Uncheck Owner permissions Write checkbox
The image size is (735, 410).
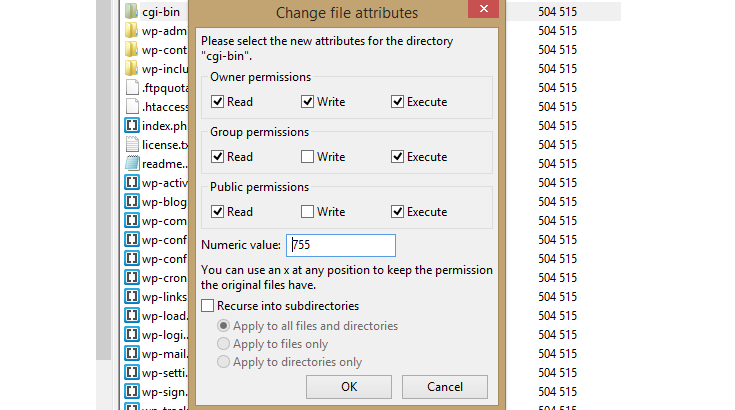click(x=308, y=102)
